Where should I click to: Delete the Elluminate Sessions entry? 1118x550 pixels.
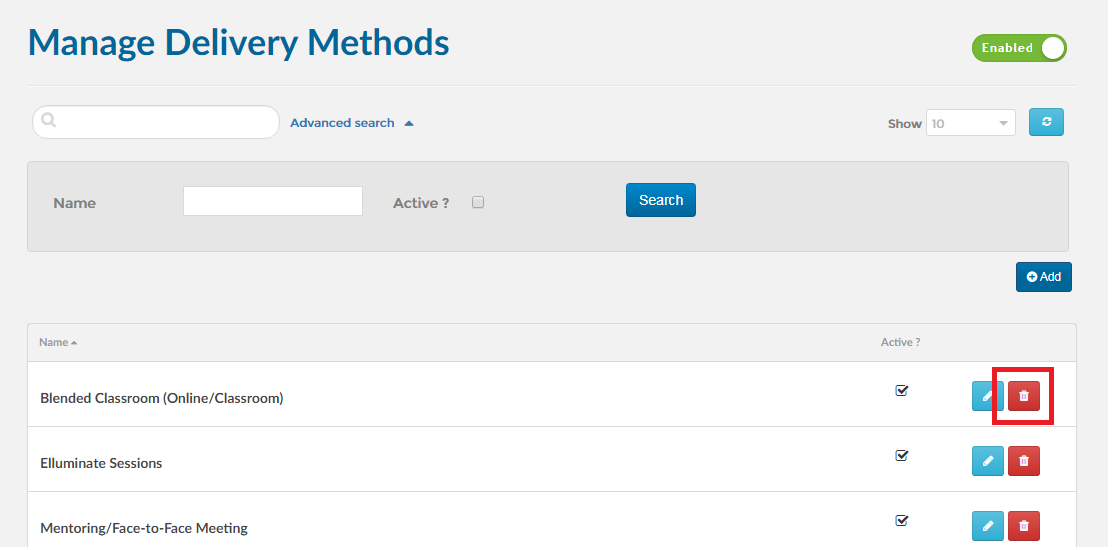pos(1023,461)
